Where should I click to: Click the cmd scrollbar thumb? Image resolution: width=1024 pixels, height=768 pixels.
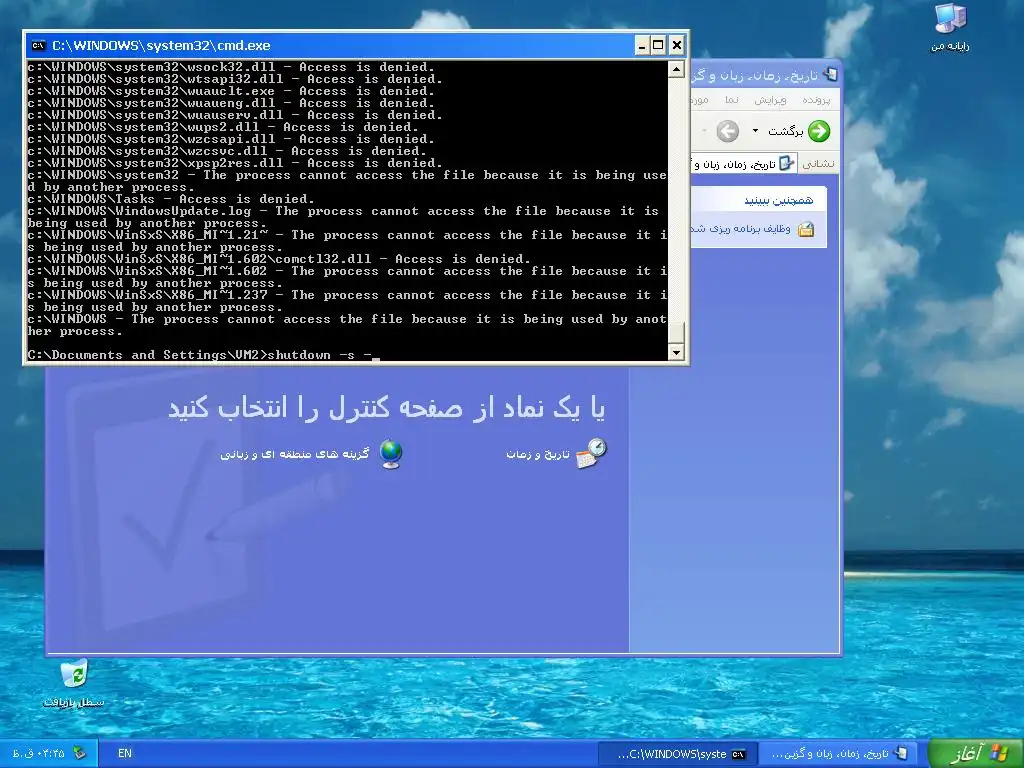tap(677, 331)
